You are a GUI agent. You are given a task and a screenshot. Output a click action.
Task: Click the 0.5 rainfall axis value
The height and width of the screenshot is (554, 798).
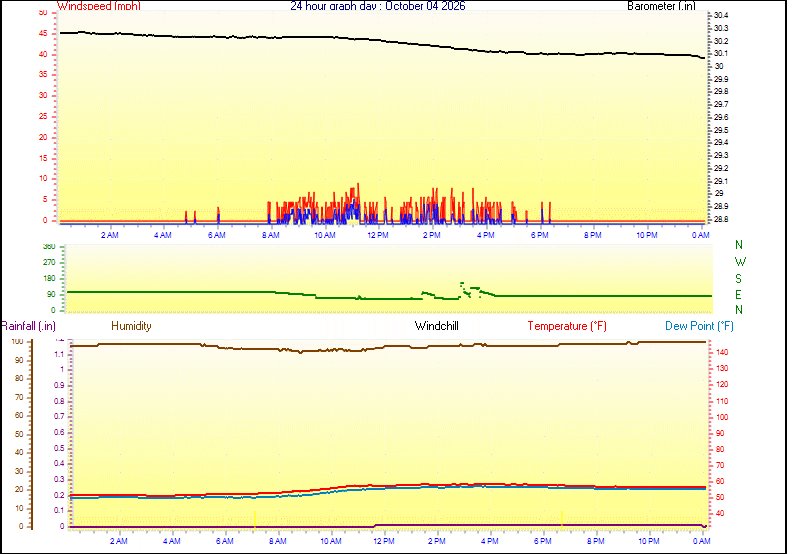(x=60, y=448)
